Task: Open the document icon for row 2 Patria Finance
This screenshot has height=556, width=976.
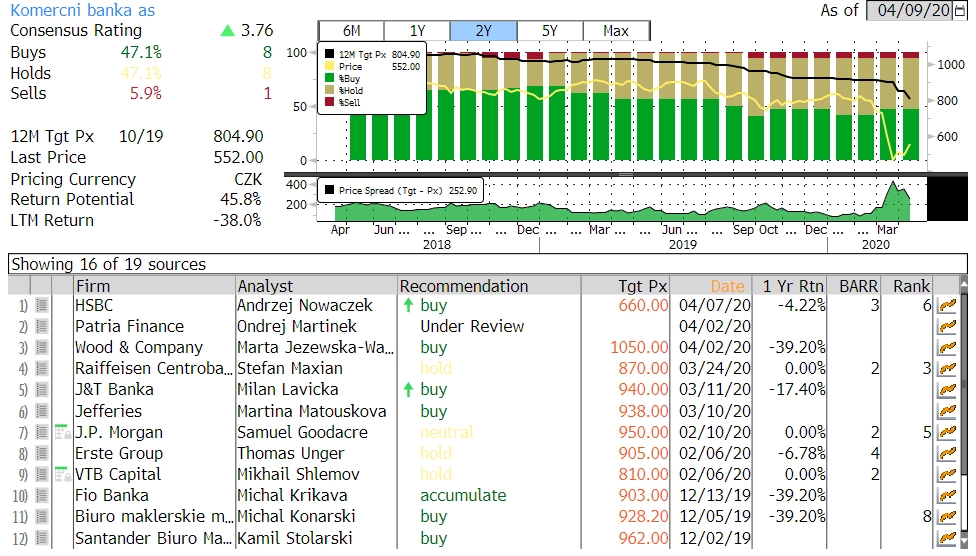Action: tap(42, 326)
